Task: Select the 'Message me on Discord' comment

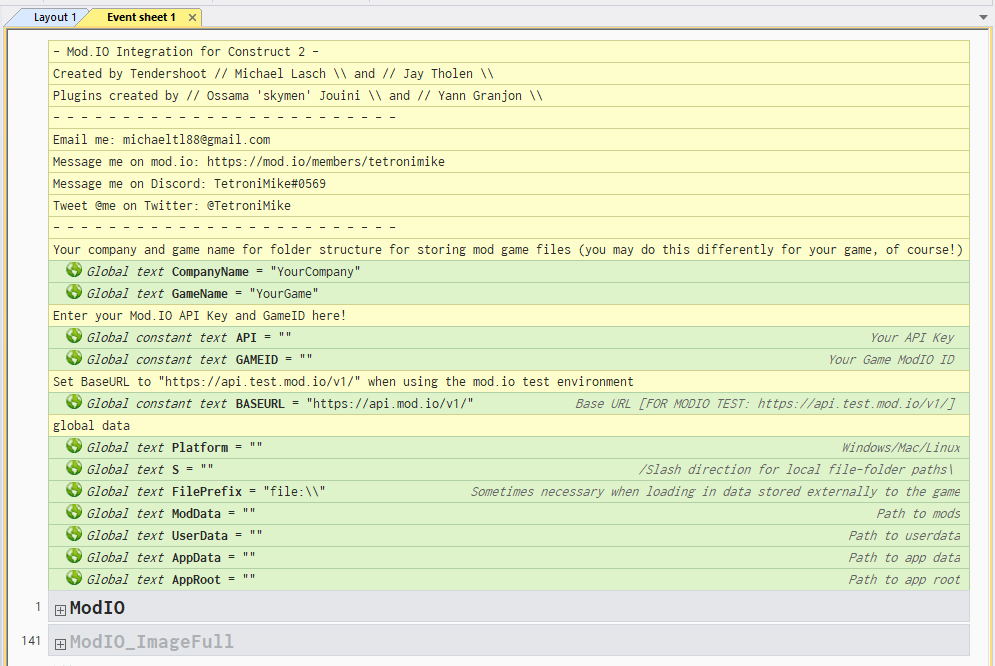Action: (x=509, y=183)
